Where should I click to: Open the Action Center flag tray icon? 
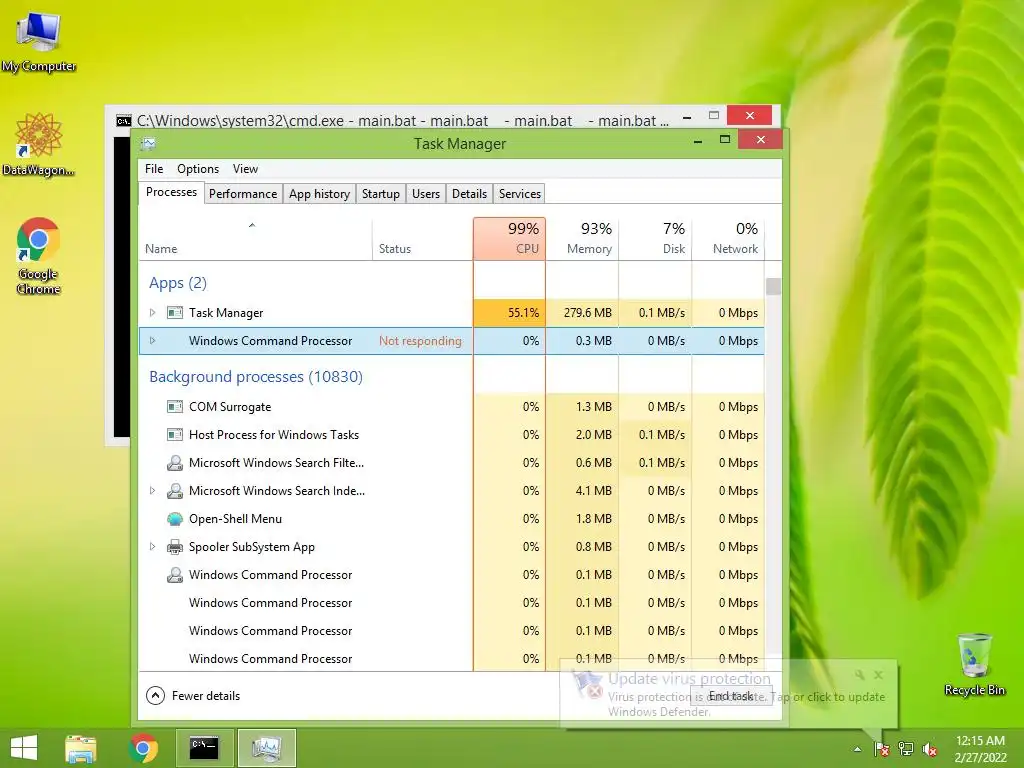882,749
